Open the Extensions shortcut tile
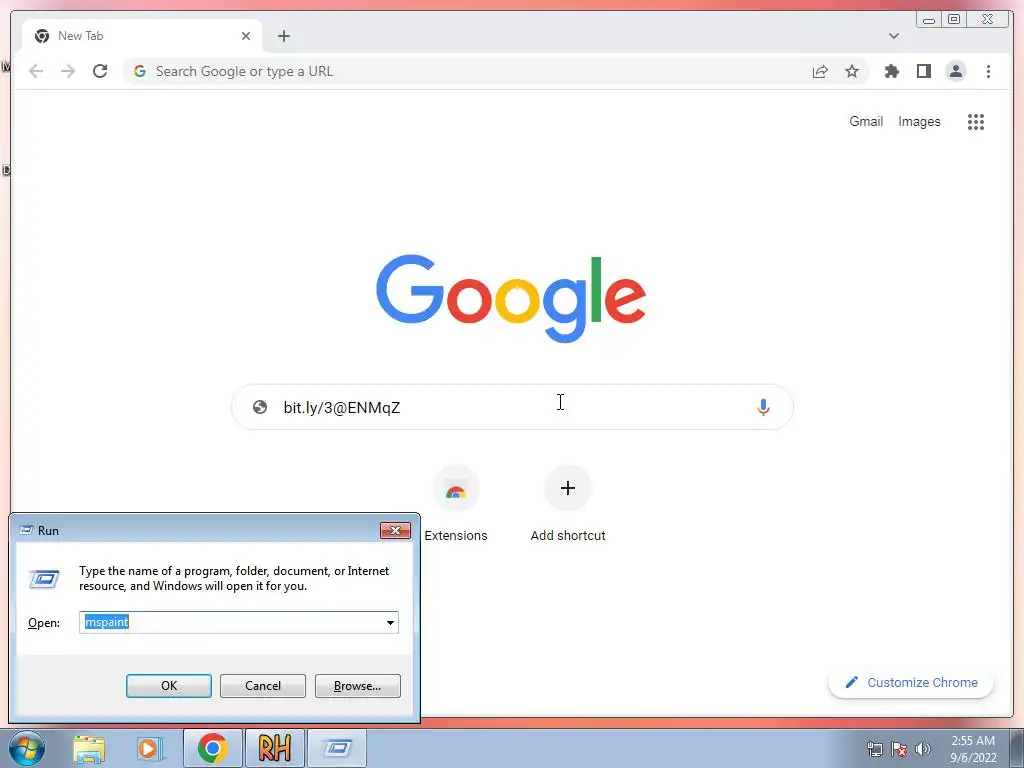 pos(456,504)
